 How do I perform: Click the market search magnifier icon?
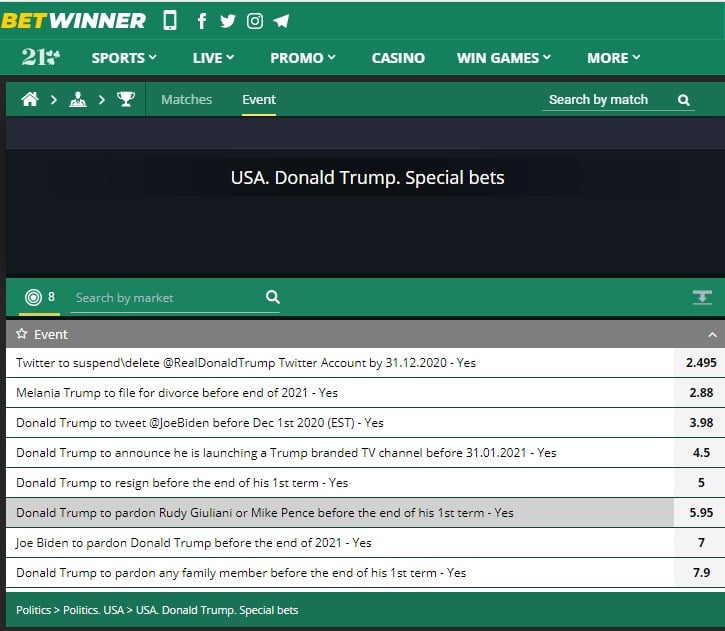(273, 297)
